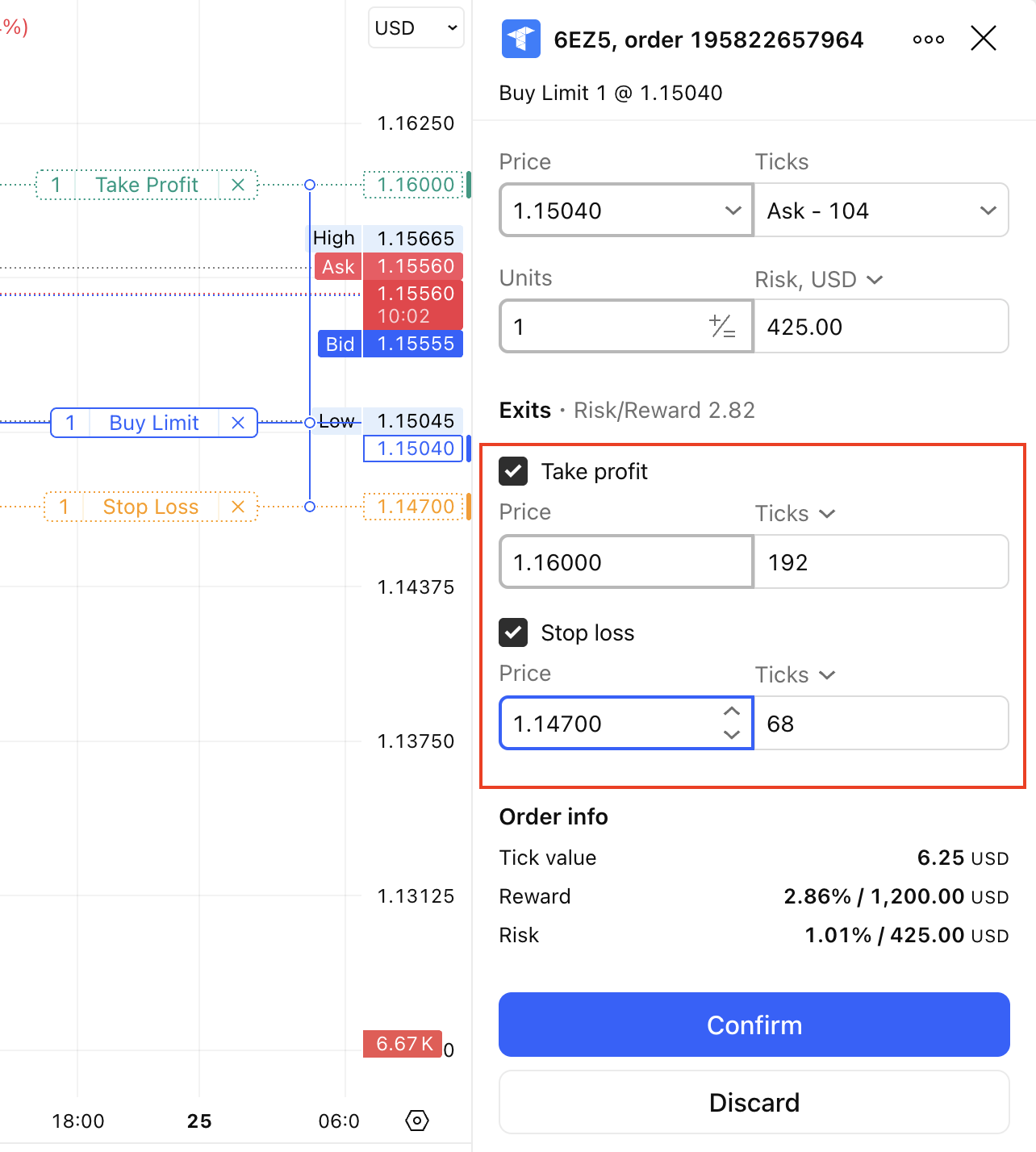Image resolution: width=1036 pixels, height=1152 pixels.
Task: Uncheck the Take profit checkbox
Action: [513, 471]
